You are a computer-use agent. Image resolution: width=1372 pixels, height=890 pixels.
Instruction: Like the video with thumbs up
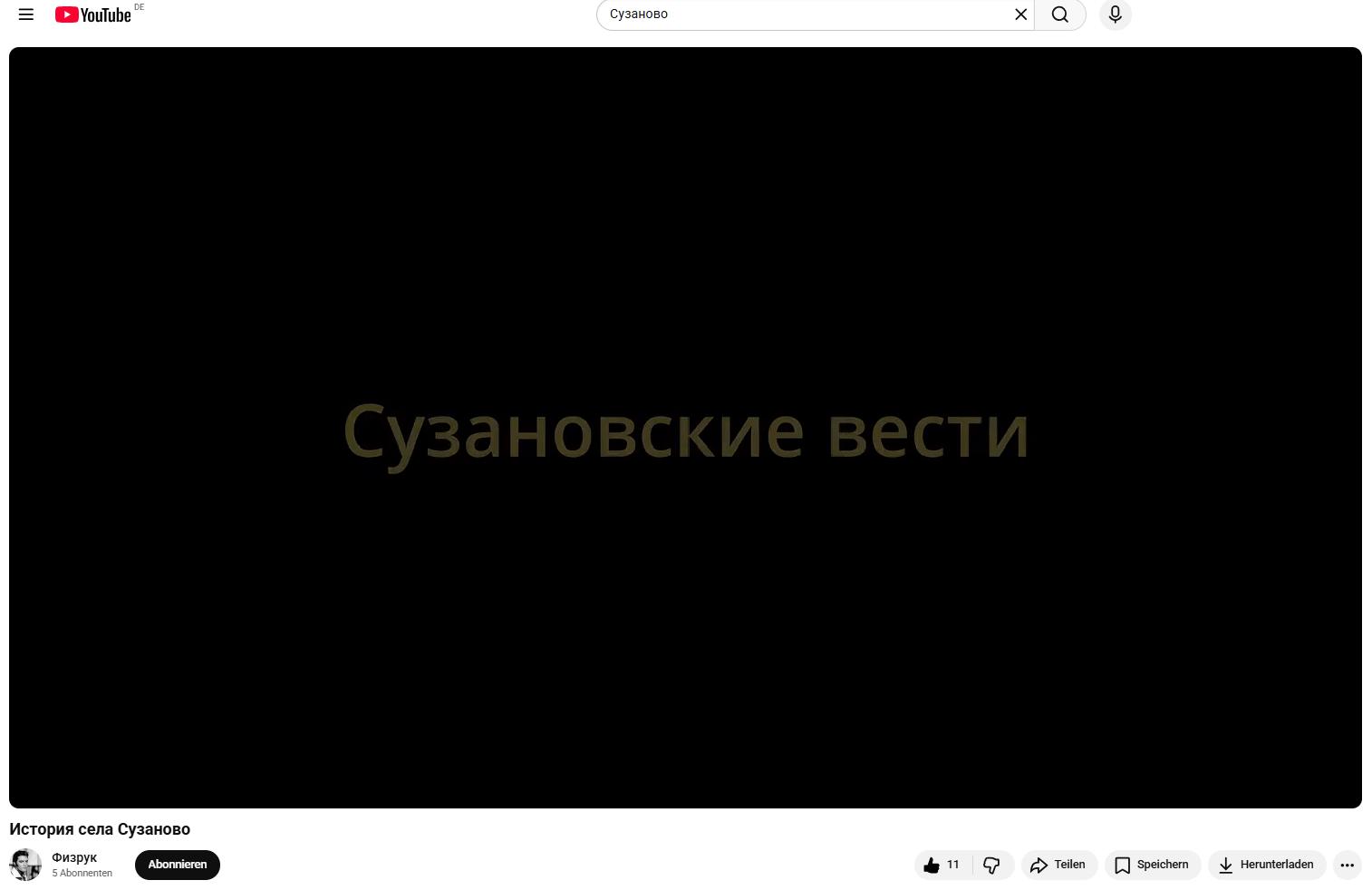point(932,865)
